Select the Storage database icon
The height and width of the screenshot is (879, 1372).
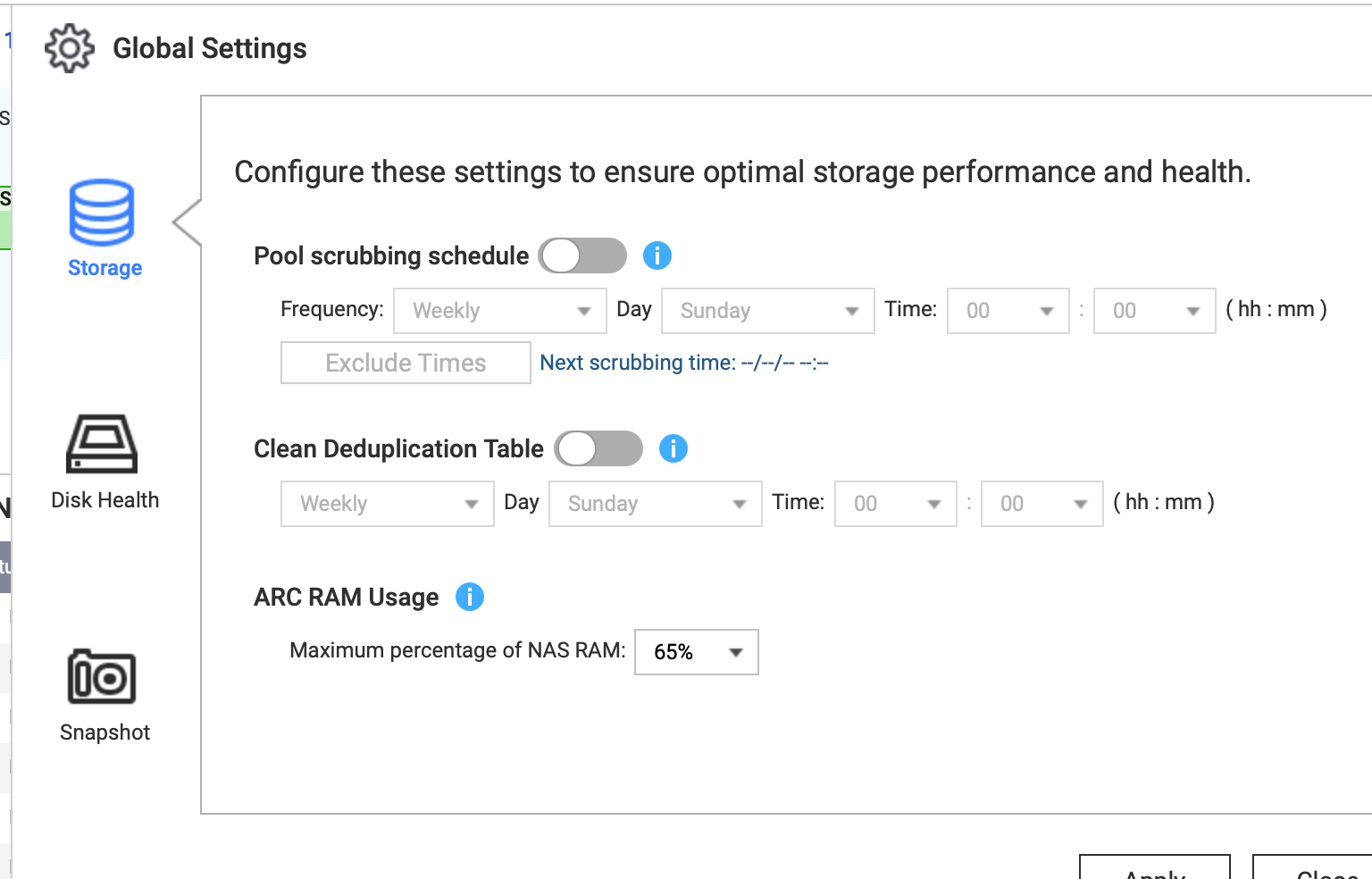point(102,213)
